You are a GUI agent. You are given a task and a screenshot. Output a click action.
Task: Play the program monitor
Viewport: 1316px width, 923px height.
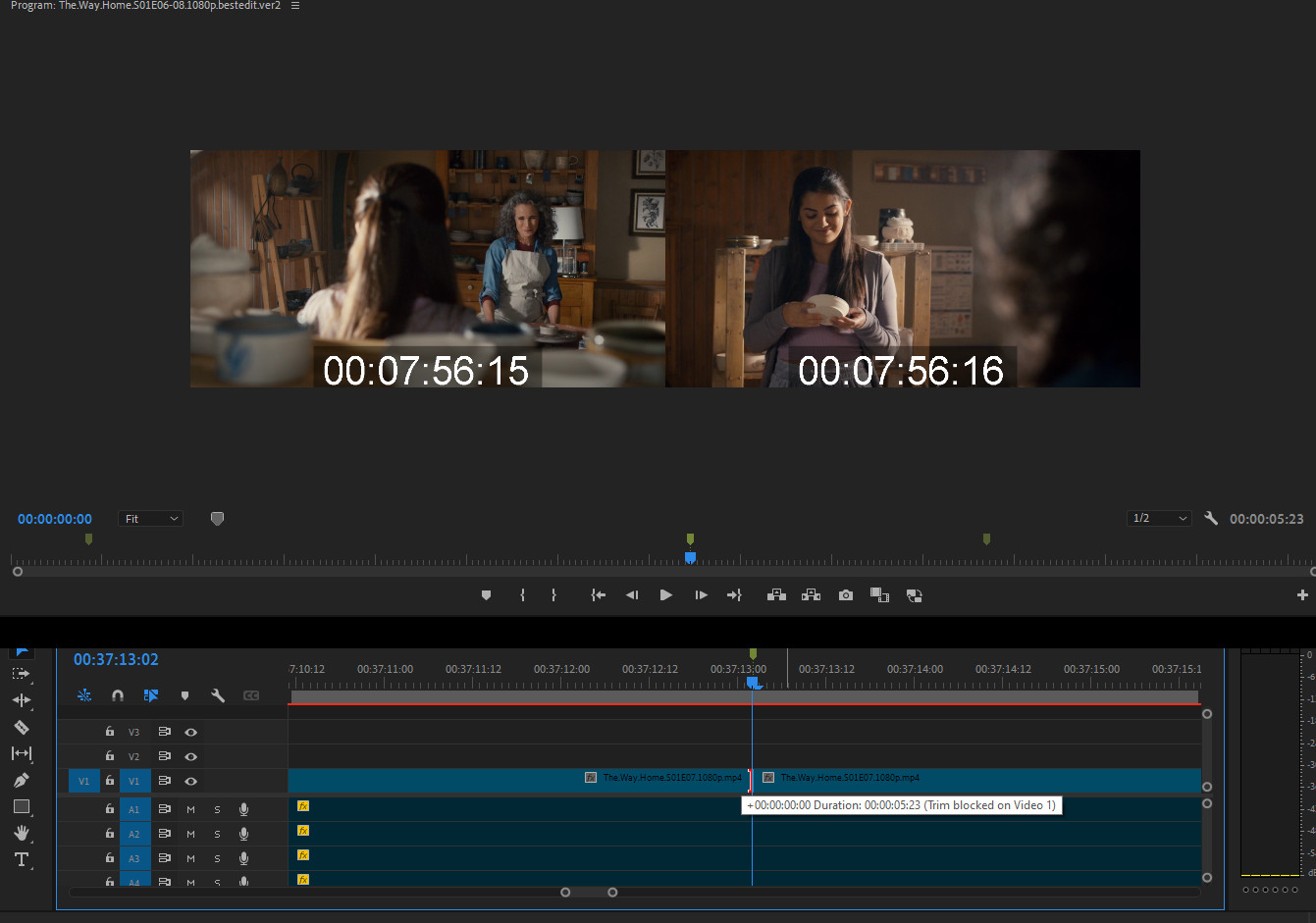point(666,595)
